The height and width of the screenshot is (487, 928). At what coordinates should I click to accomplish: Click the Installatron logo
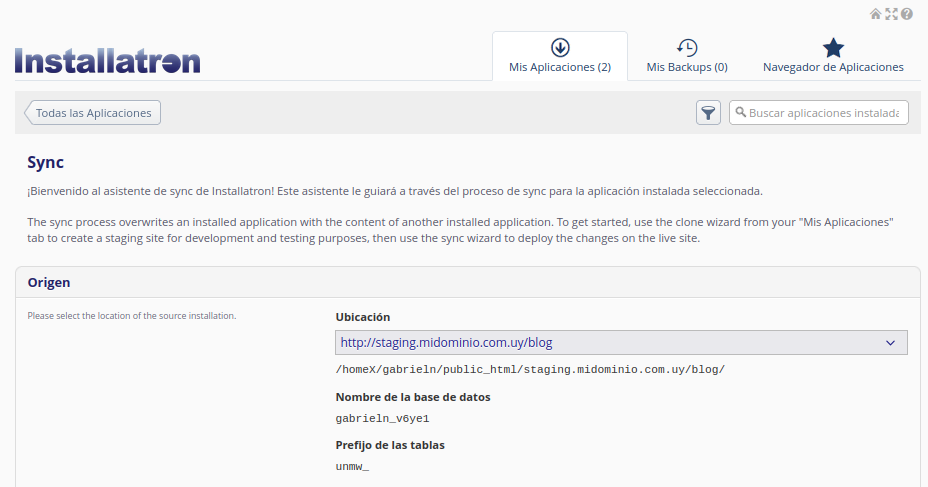[x=108, y=60]
